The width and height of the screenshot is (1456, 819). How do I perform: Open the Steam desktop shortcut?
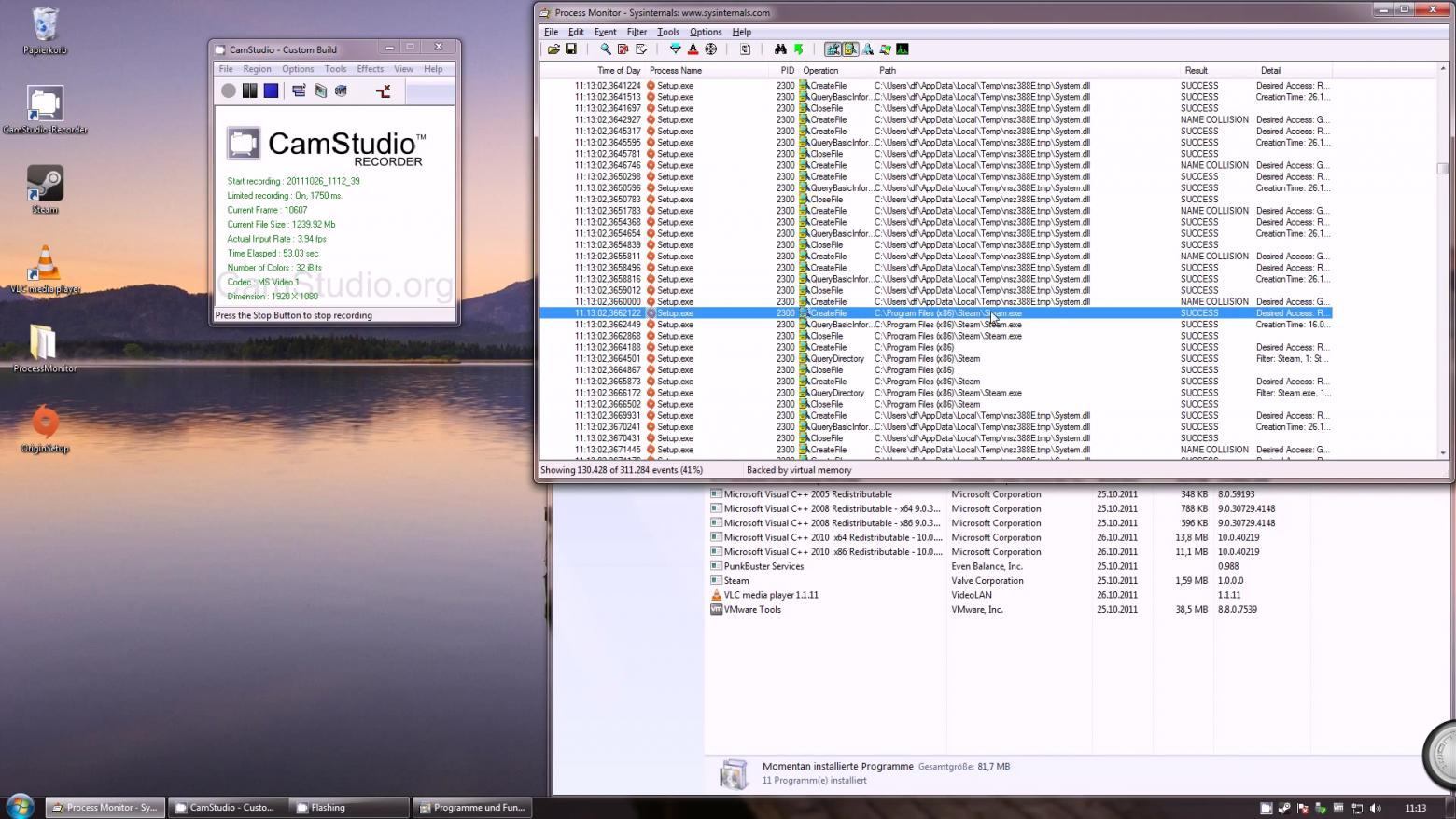(45, 189)
